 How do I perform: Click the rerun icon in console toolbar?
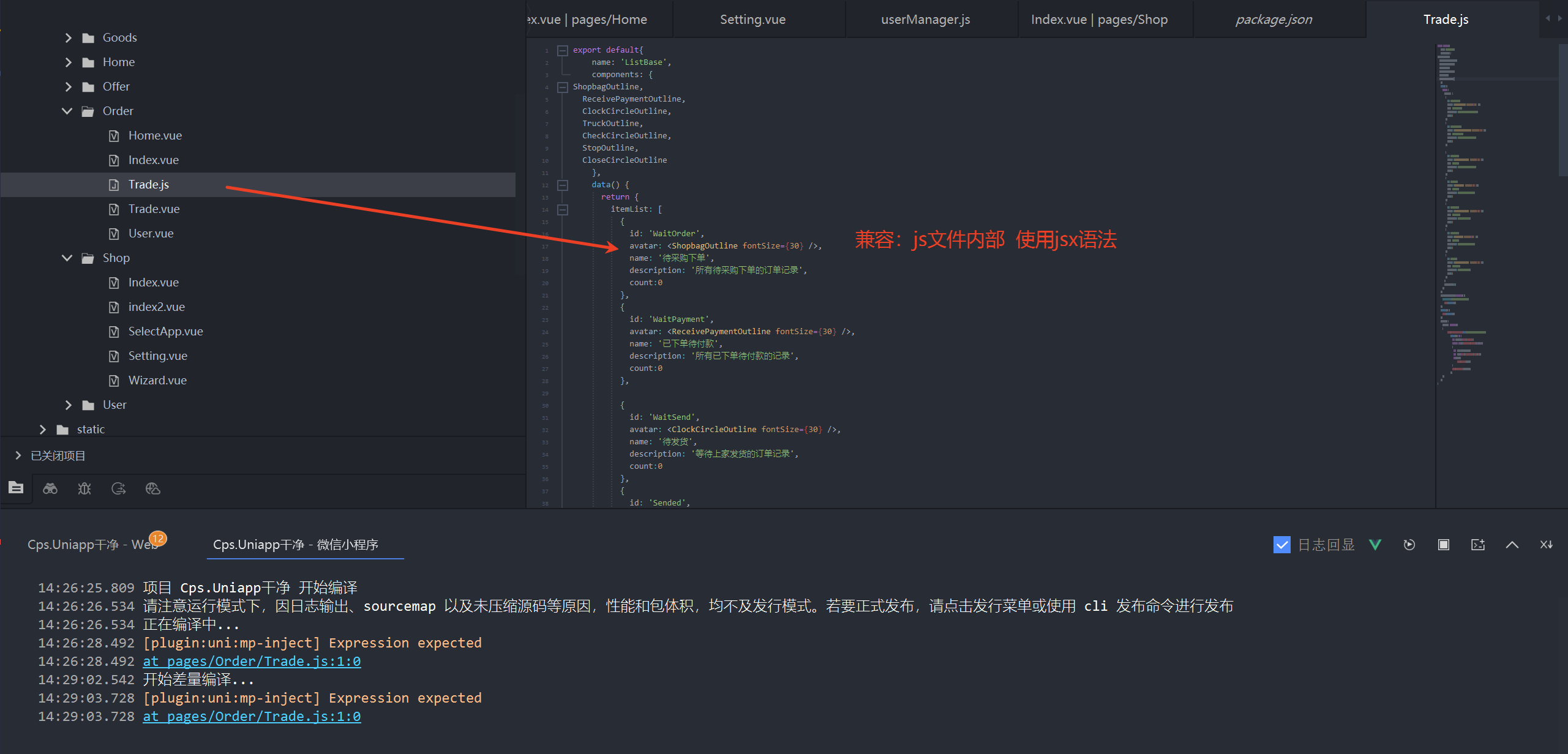(1409, 545)
